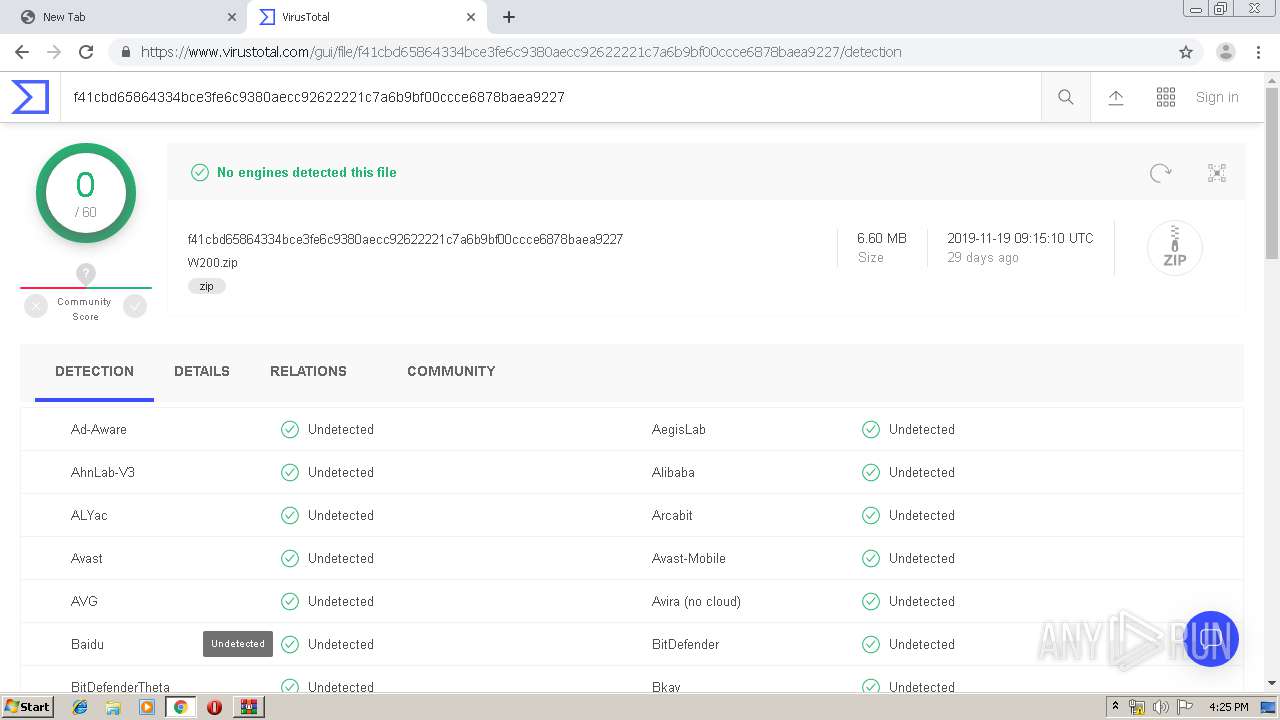Open file explorer from taskbar
Viewport: 1280px width, 720px height.
113,707
